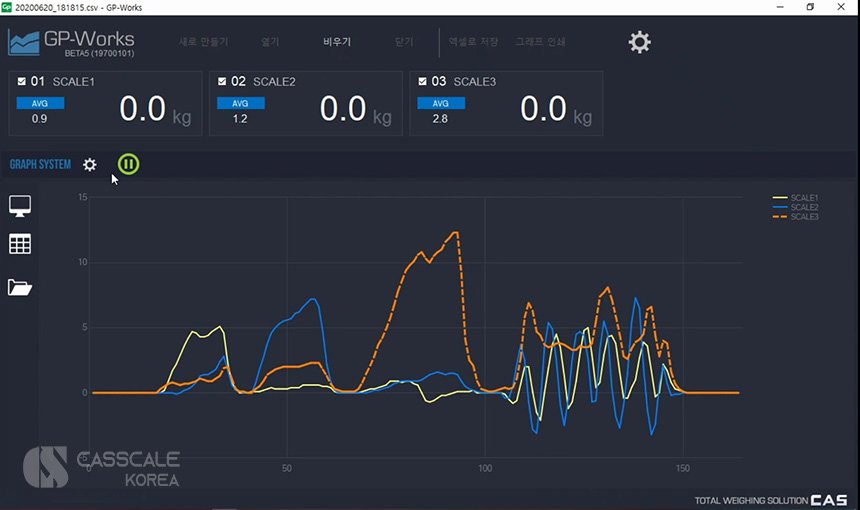Click 비우기 to clear data
This screenshot has width=860, height=510.
coord(337,43)
